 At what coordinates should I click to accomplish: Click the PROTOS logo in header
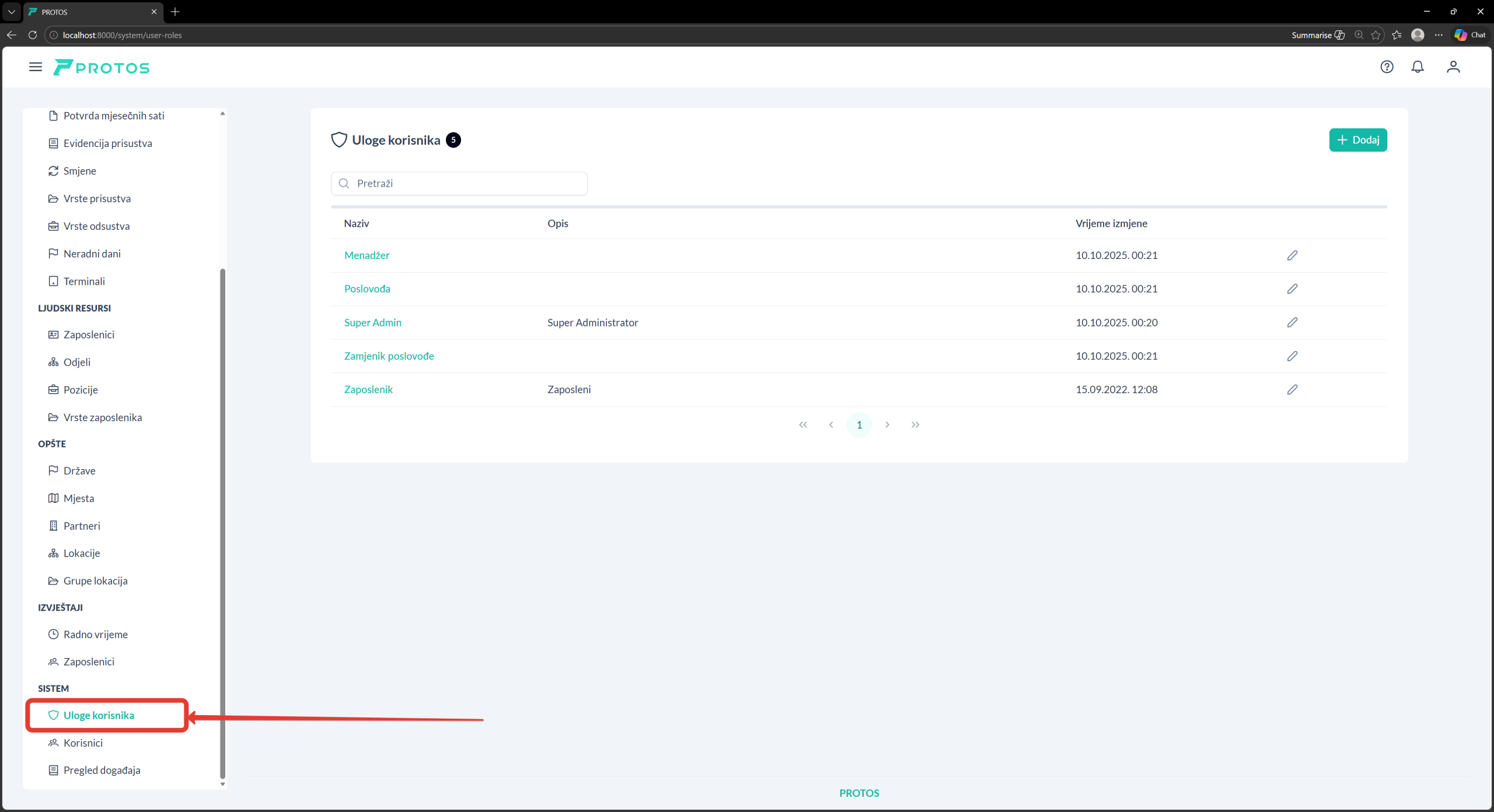coord(102,68)
